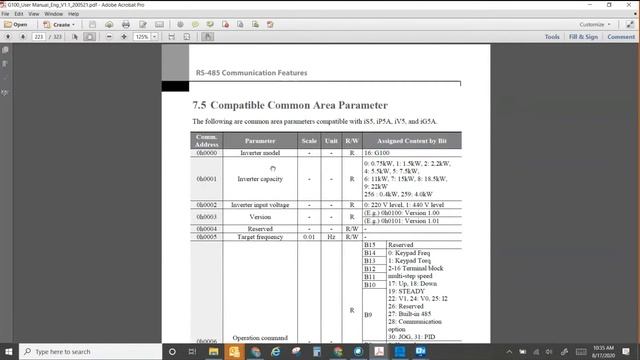Open the Bookmarks side panel
This screenshot has height=360, width=640.
coord(5,64)
